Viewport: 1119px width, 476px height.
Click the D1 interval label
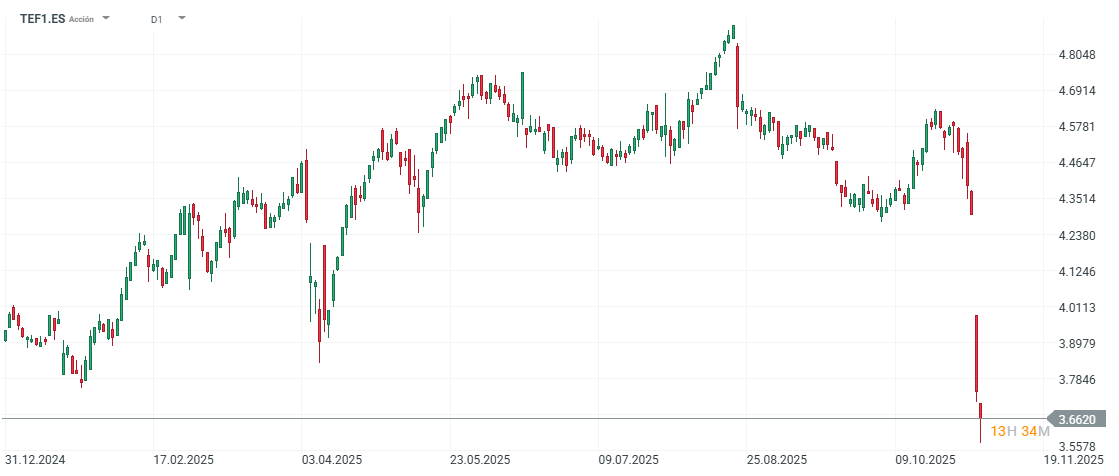157,19
